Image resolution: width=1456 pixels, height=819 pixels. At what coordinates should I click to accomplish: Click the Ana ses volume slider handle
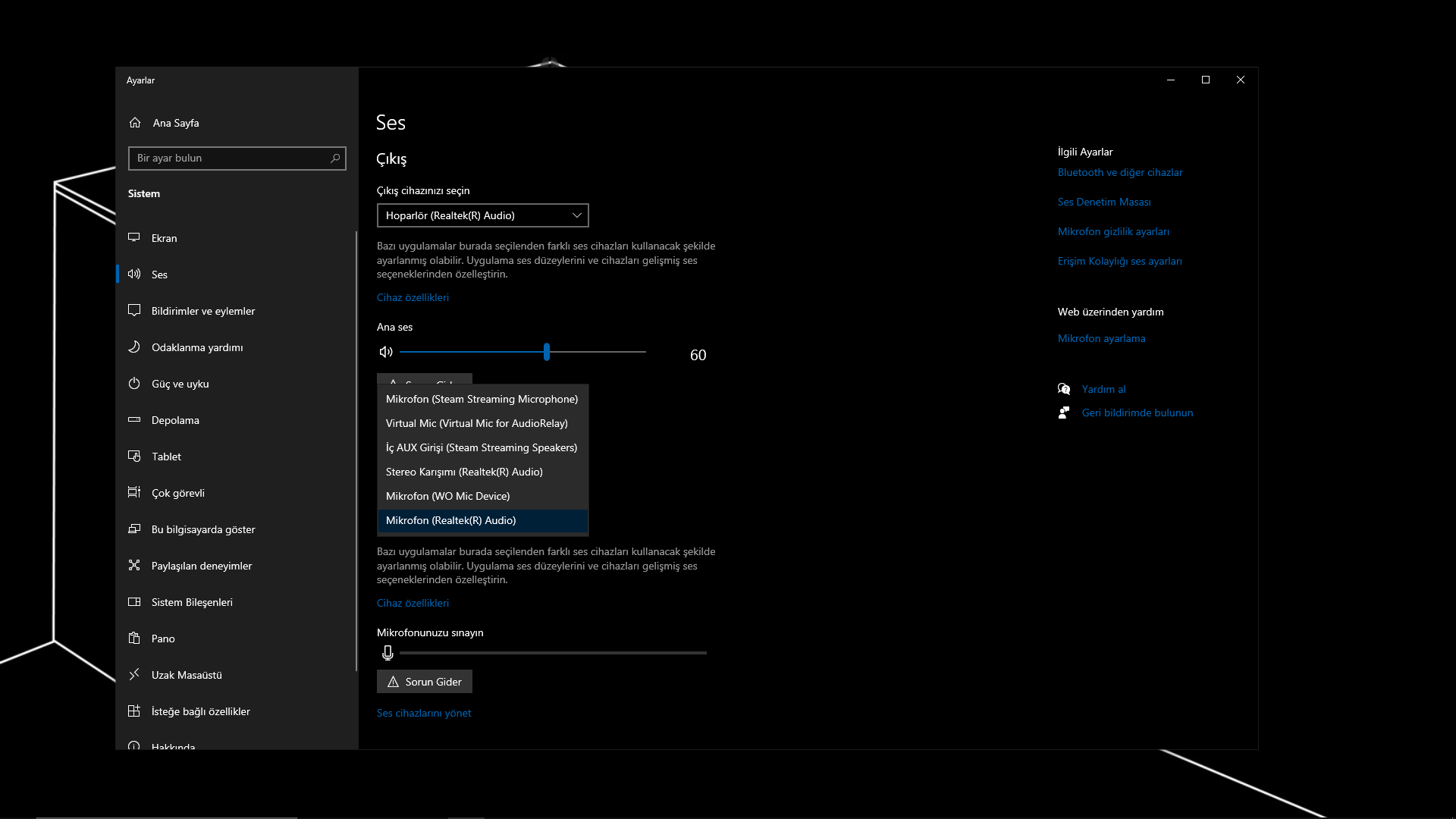coord(546,352)
